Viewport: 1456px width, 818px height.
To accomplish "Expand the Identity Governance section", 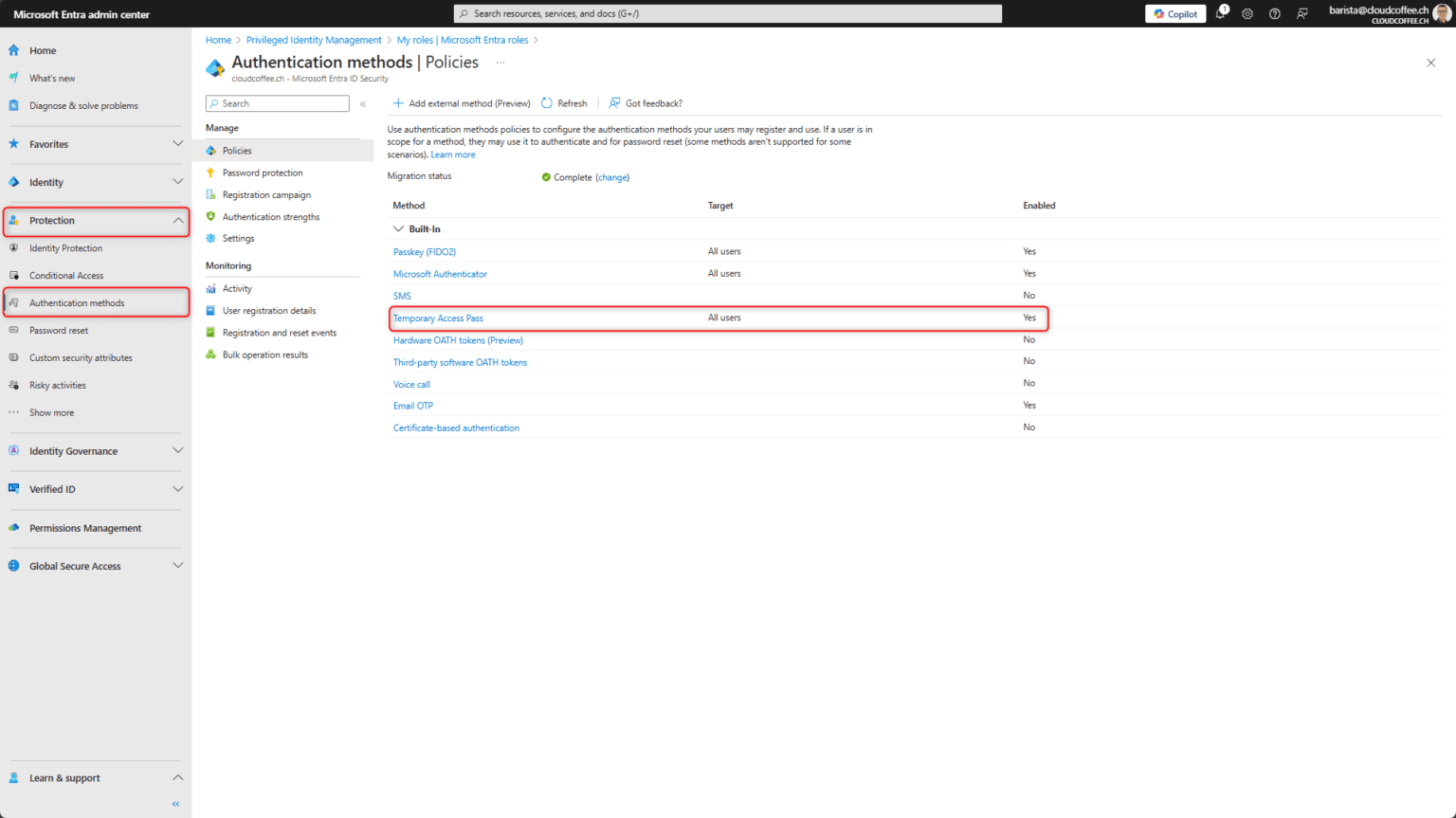I will 177,451.
